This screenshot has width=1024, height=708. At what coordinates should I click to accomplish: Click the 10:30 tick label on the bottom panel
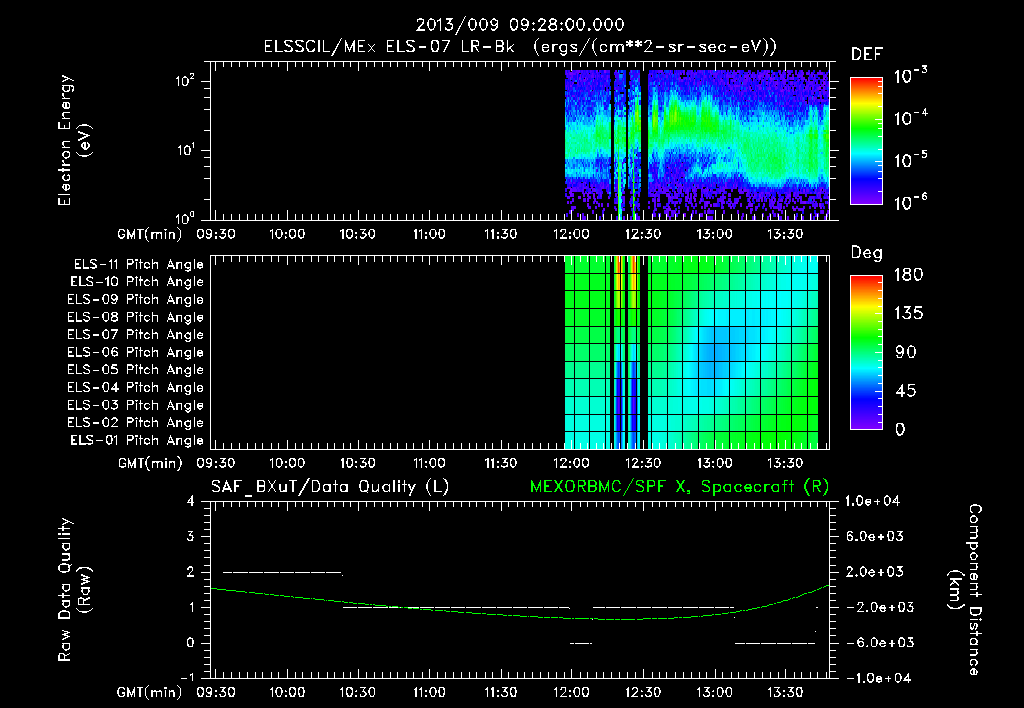tap(358, 693)
